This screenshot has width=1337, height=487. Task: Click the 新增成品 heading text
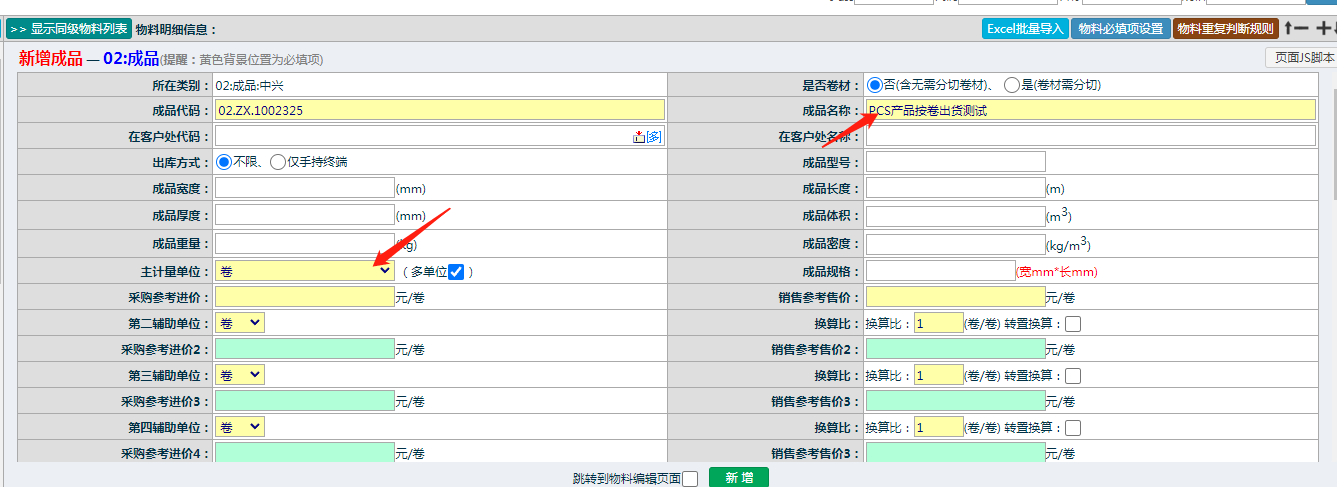[x=51, y=59]
